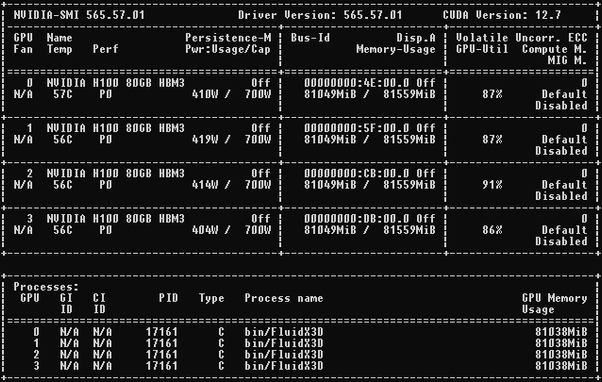
Task: Click the Perf column header
Action: [105, 49]
